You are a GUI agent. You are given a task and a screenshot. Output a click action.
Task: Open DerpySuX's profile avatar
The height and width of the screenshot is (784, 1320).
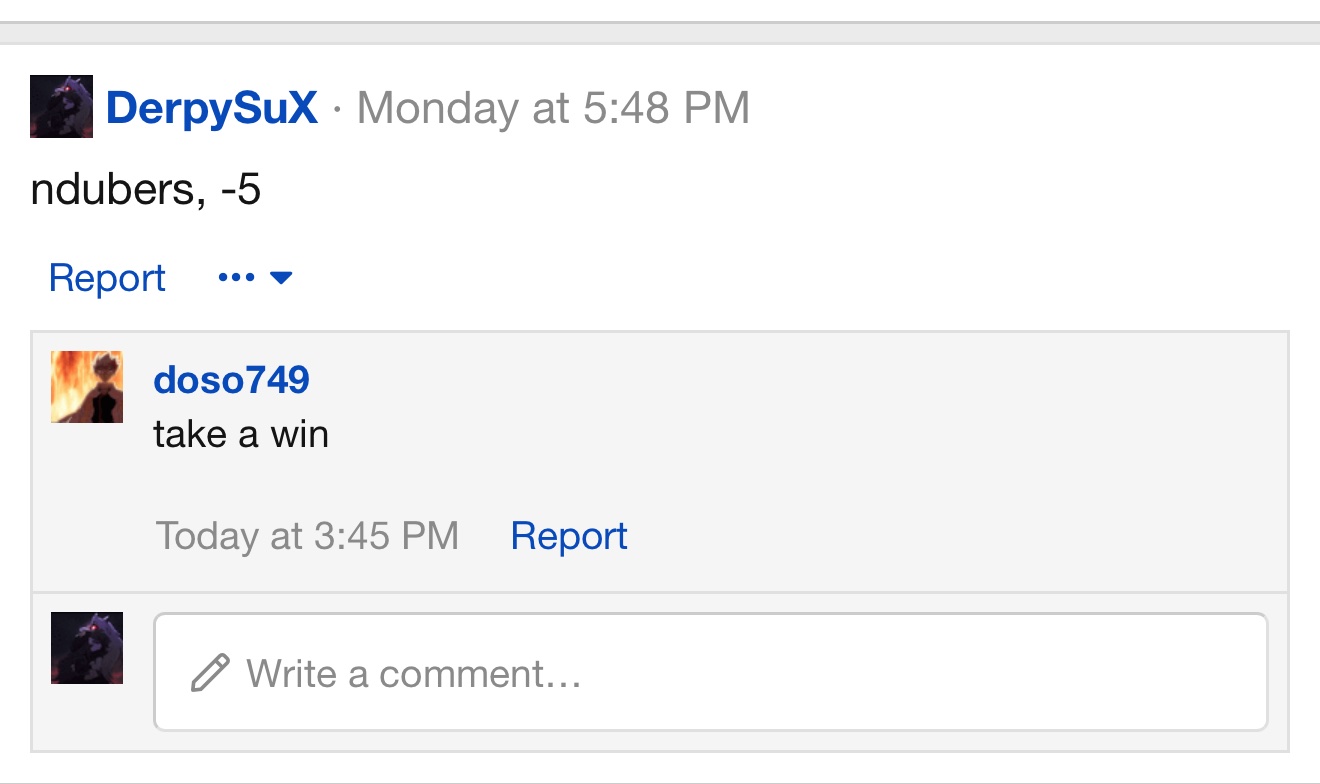pos(61,106)
